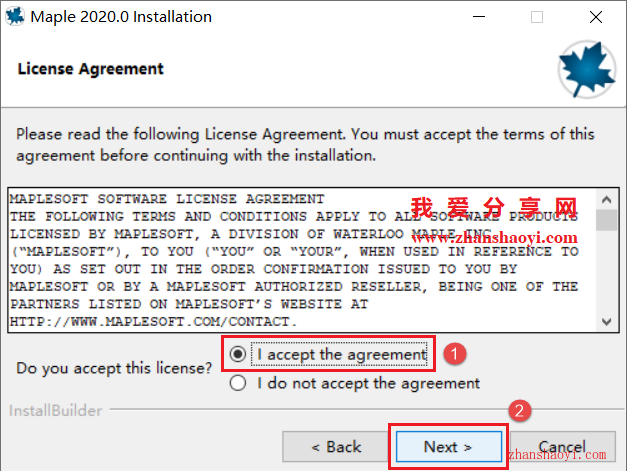Click the scrollbar track below the thumb

pos(606,272)
